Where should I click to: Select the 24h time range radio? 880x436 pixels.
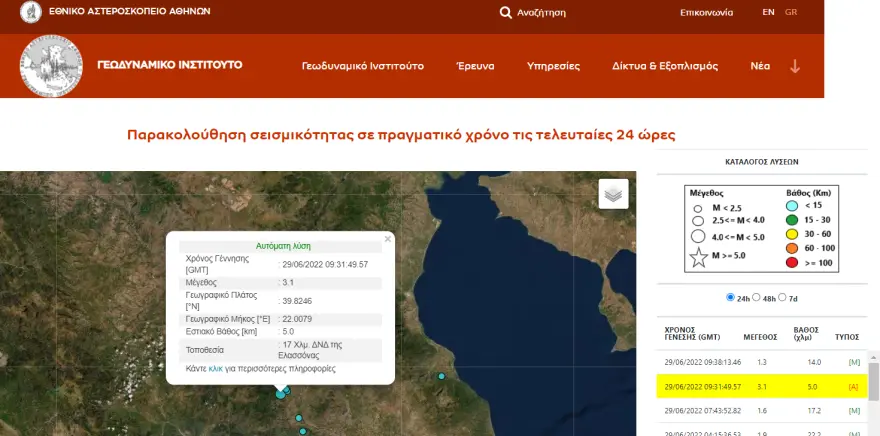tap(731, 298)
